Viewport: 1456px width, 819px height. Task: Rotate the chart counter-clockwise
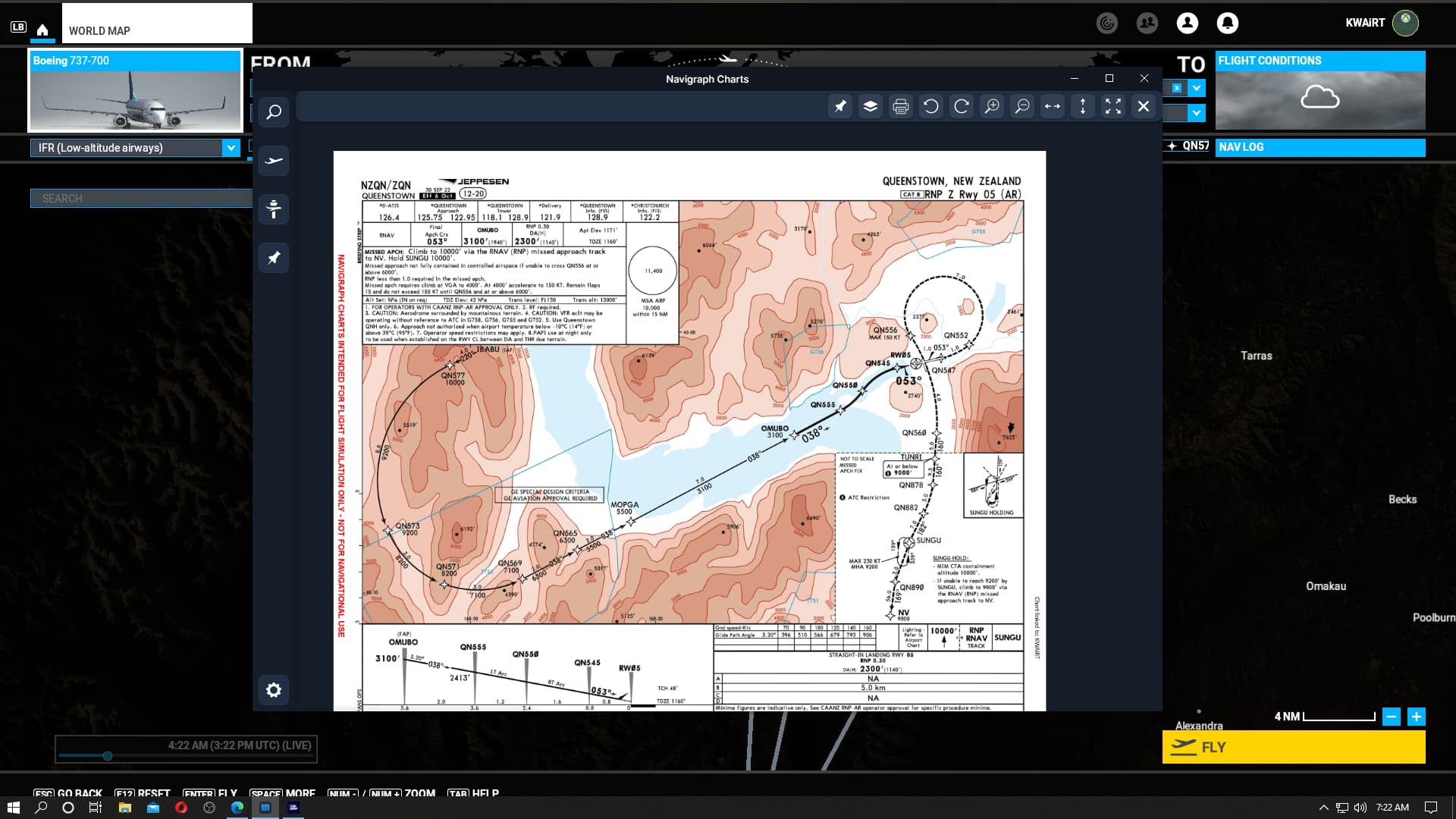coord(931,106)
